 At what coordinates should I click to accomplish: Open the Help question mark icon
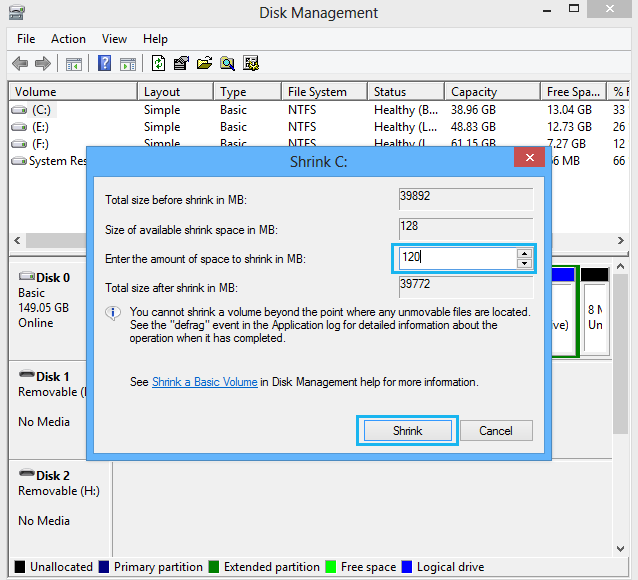click(105, 63)
